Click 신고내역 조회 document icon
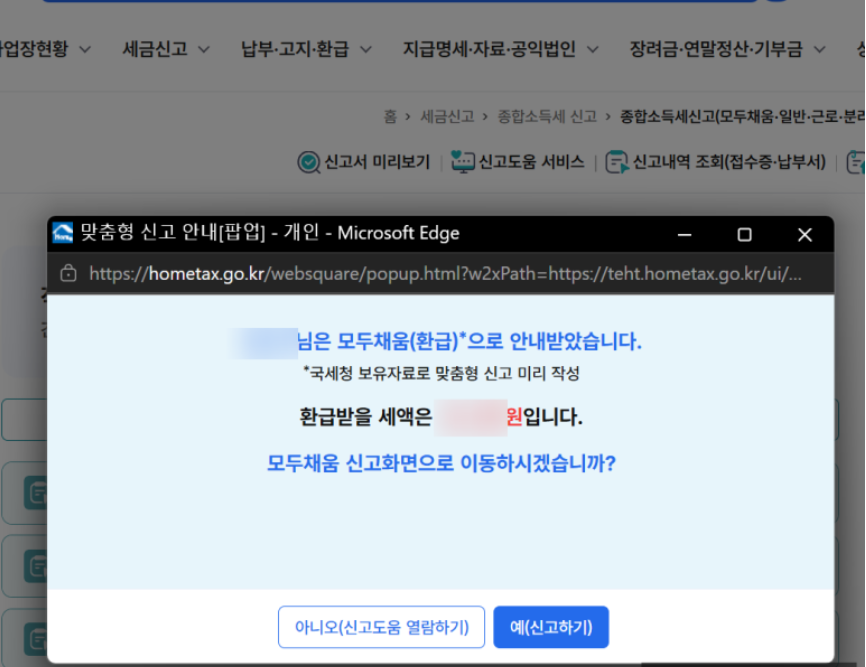866x667 pixels. [x=617, y=162]
